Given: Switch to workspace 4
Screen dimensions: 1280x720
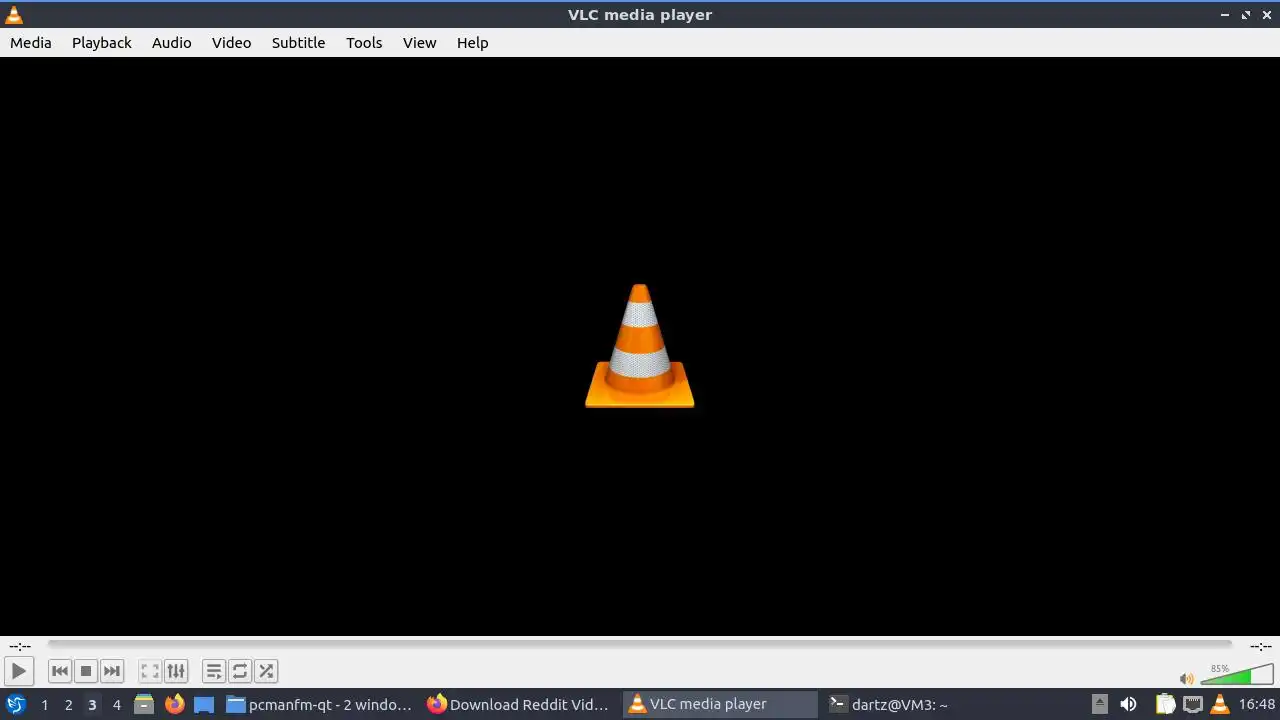Looking at the screenshot, I should (116, 704).
